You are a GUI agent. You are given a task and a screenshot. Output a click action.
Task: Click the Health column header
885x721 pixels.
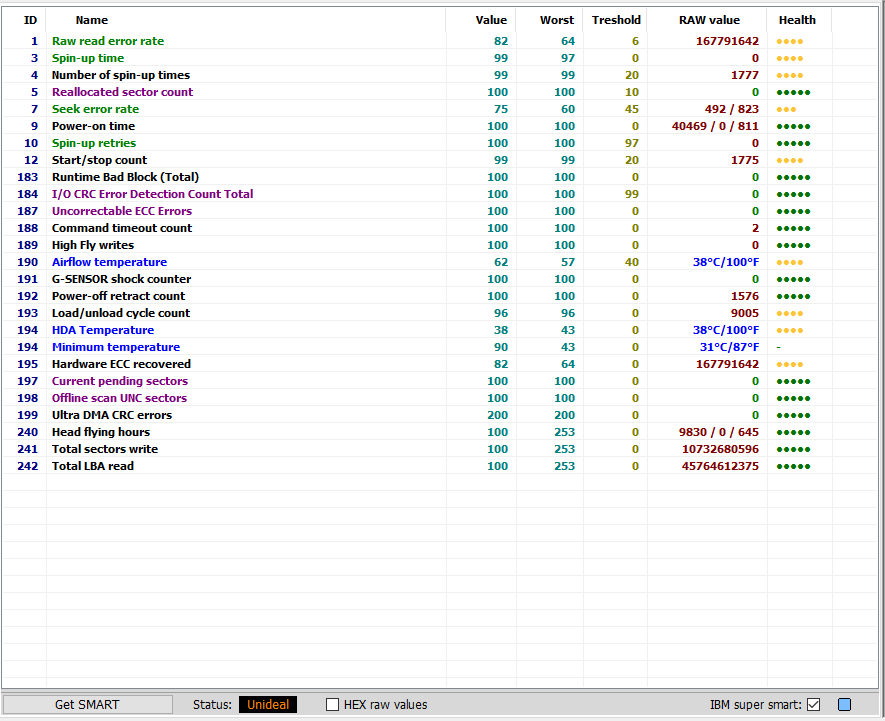point(797,20)
